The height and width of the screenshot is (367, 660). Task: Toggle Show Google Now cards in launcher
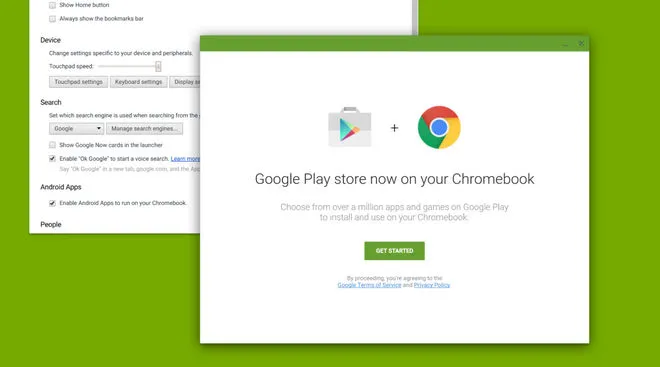click(52, 145)
